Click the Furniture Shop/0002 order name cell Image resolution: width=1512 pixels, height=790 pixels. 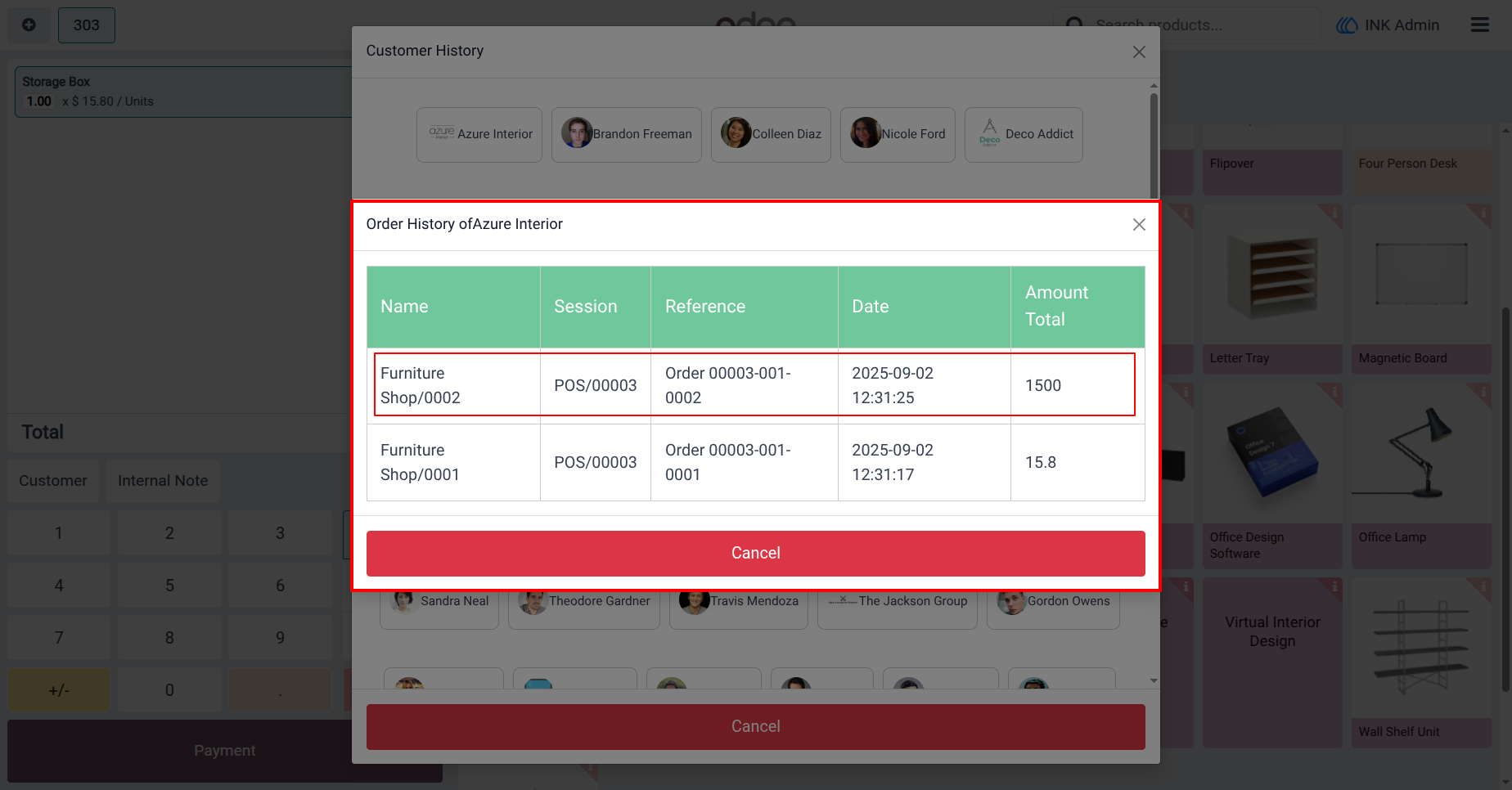coord(453,386)
